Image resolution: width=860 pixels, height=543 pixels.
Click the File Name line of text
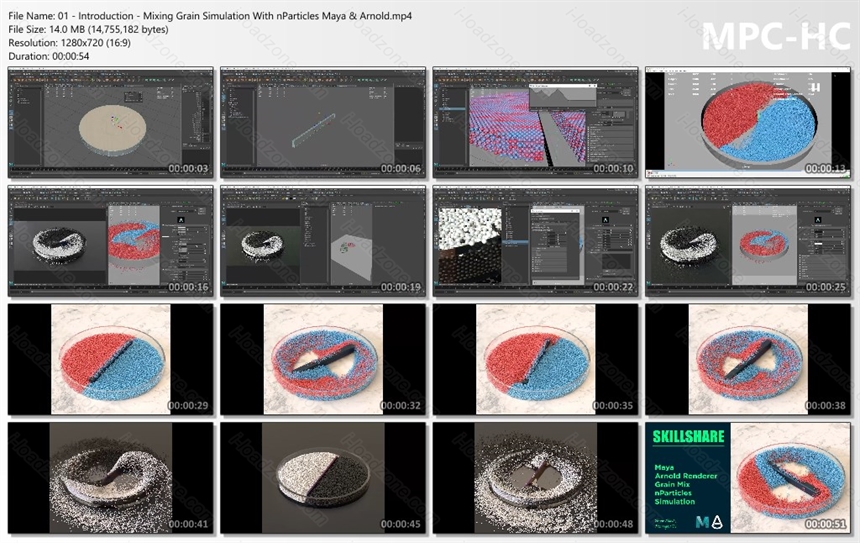click(210, 16)
